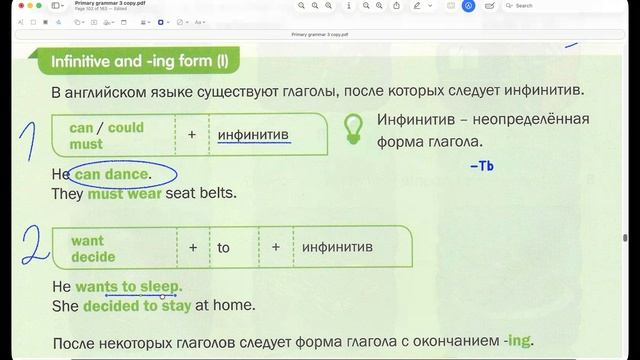This screenshot has width=640, height=360.
Task: Open the sidebar view options dropdown arrow
Action: (x=63, y=6)
